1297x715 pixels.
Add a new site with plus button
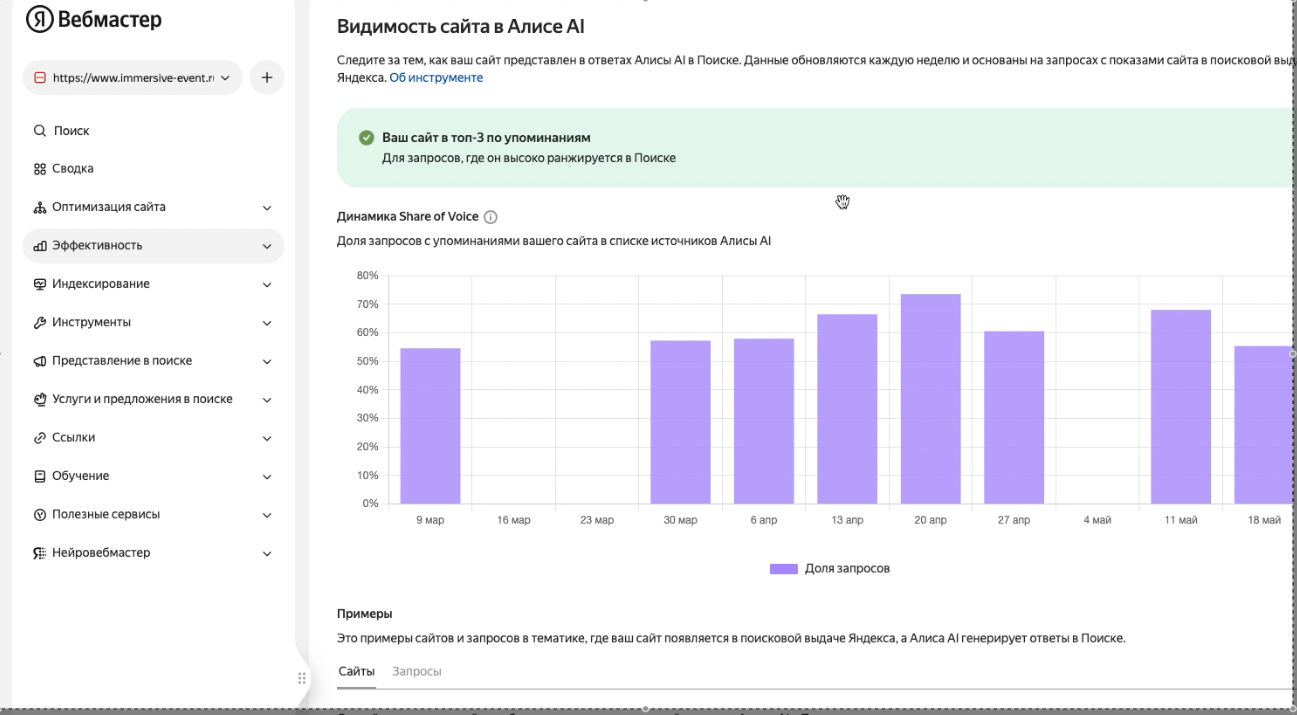(266, 78)
